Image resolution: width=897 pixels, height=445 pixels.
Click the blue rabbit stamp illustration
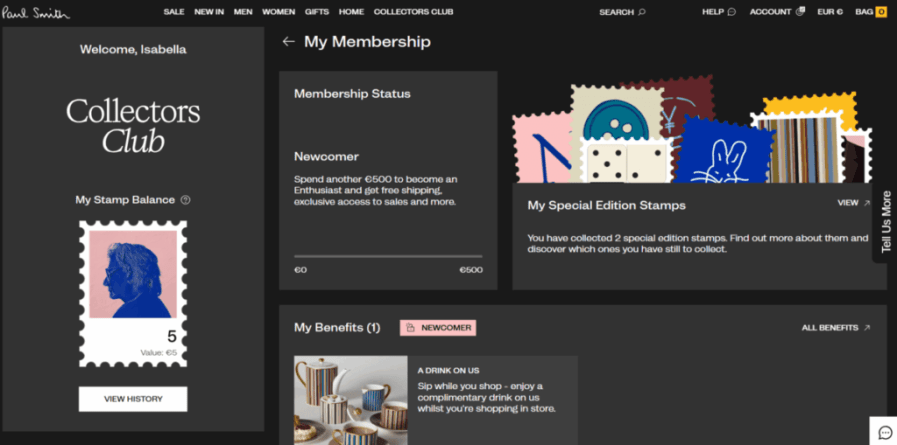coord(725,151)
